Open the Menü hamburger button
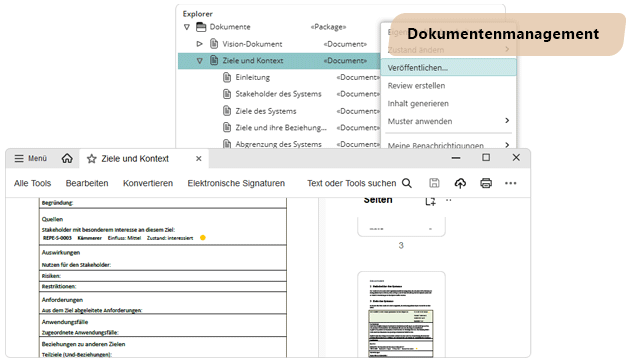Viewport: 638px width, 364px height. (31, 159)
